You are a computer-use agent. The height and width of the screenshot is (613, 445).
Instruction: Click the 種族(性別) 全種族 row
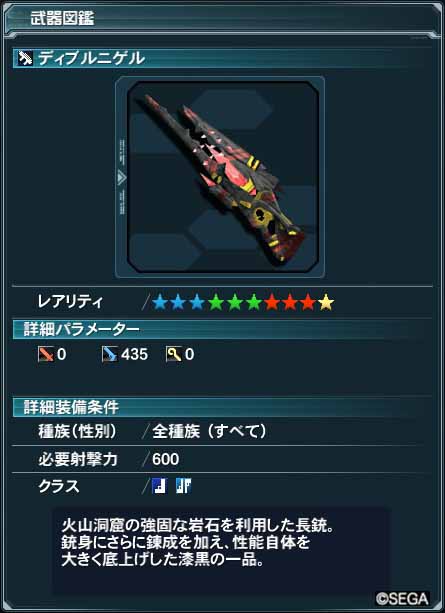[x=222, y=432]
